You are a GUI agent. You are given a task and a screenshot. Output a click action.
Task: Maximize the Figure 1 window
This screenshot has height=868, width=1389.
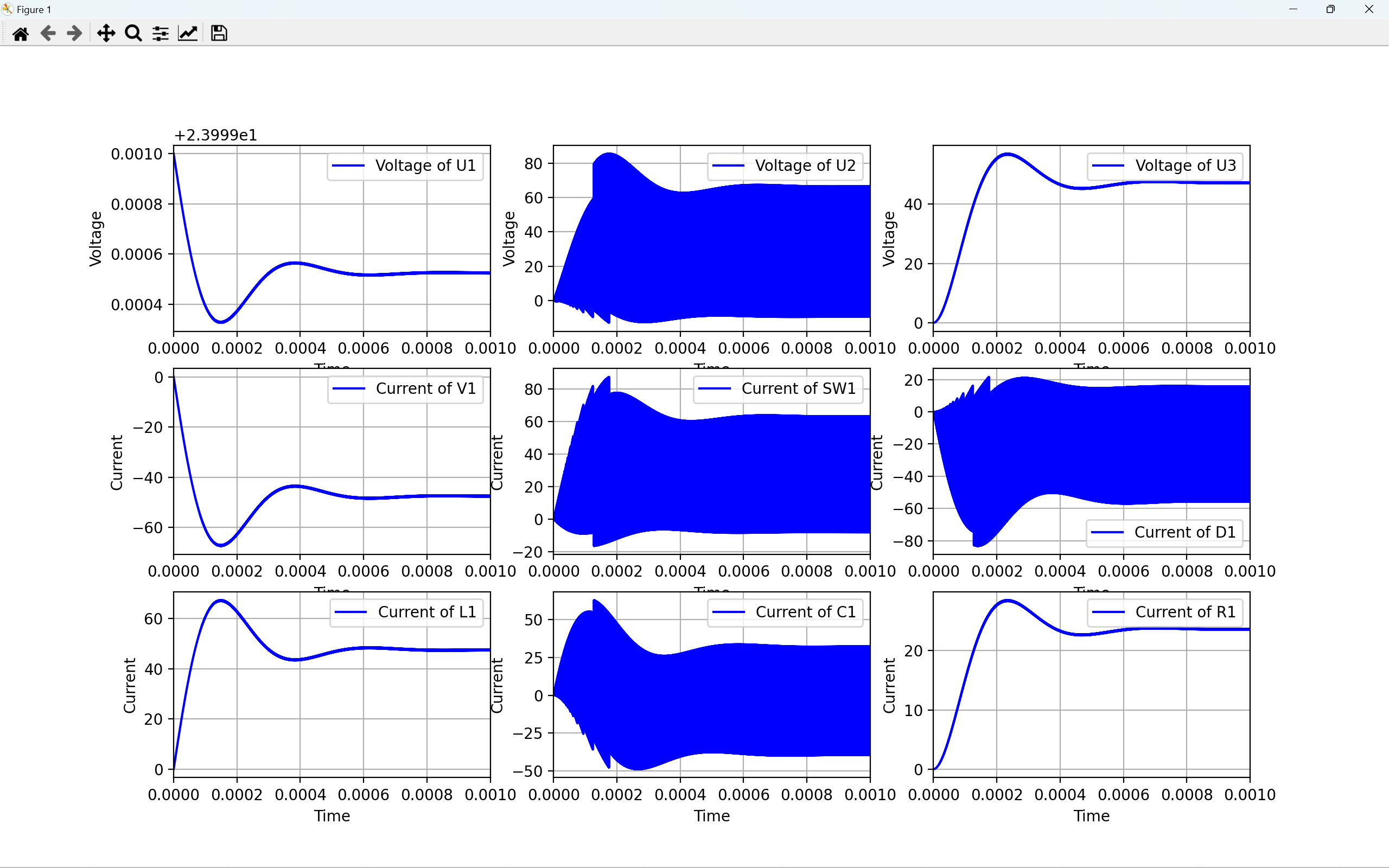pyautogui.click(x=1330, y=9)
